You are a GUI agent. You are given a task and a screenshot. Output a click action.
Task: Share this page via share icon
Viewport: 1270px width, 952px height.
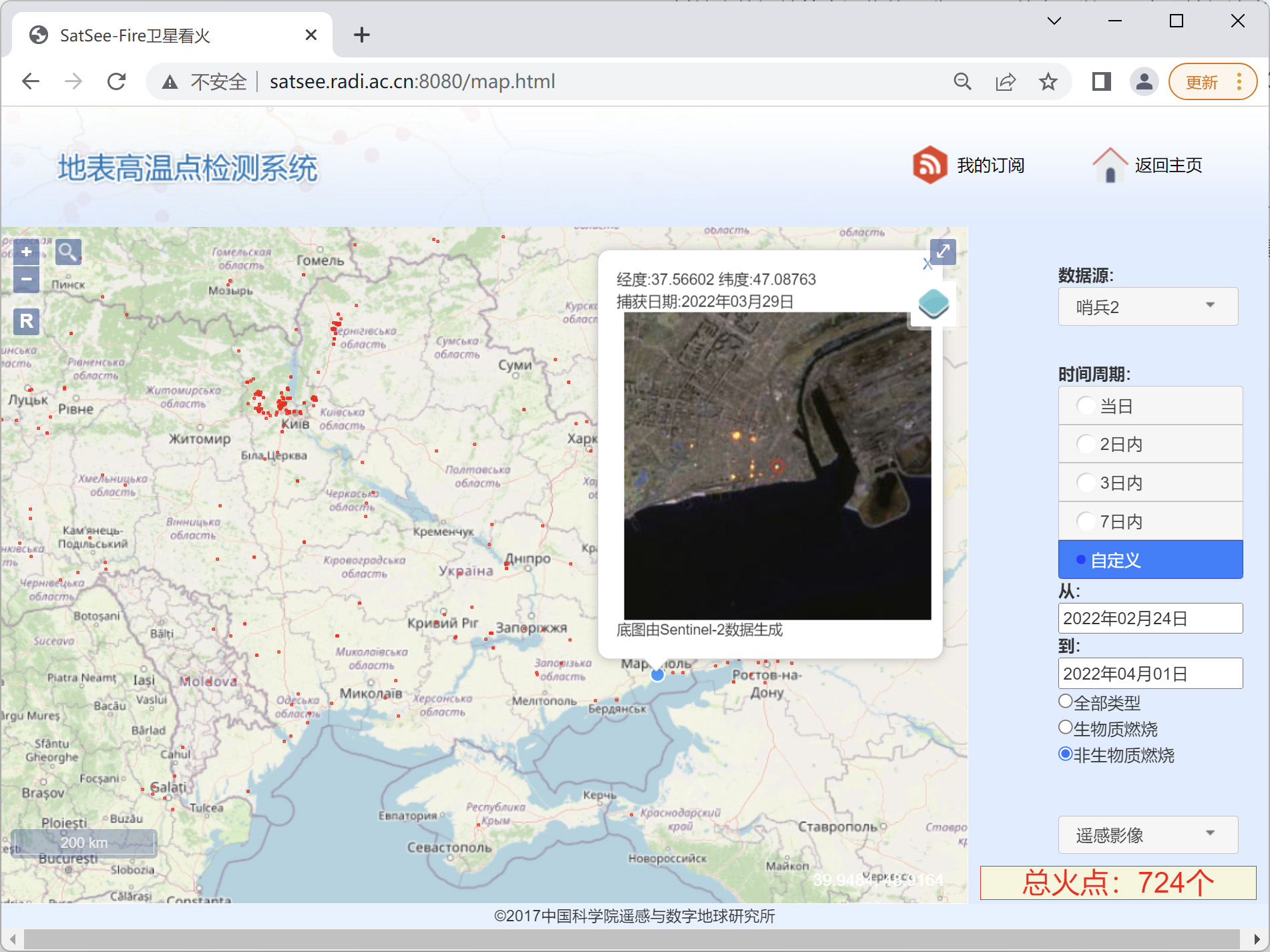point(1005,81)
